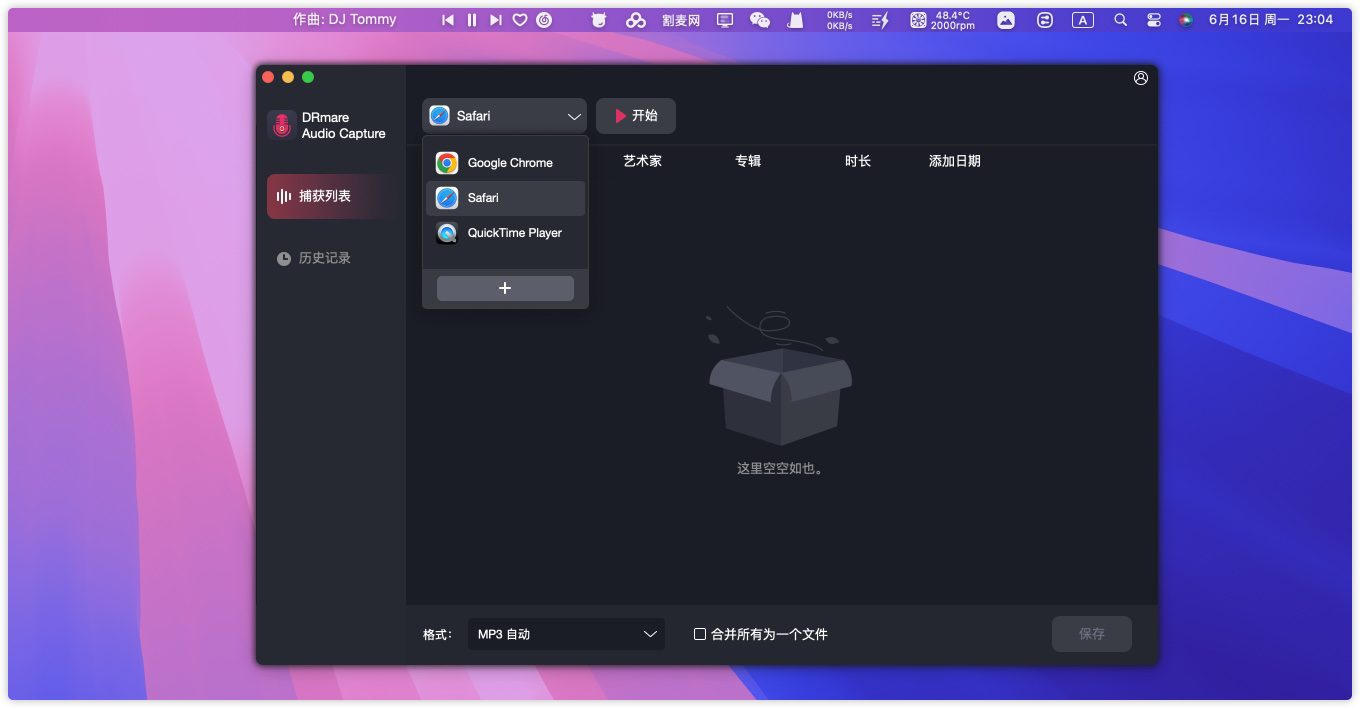Viewport: 1360px width, 708px height.
Task: Open the user account icon
Action: pos(1141,78)
